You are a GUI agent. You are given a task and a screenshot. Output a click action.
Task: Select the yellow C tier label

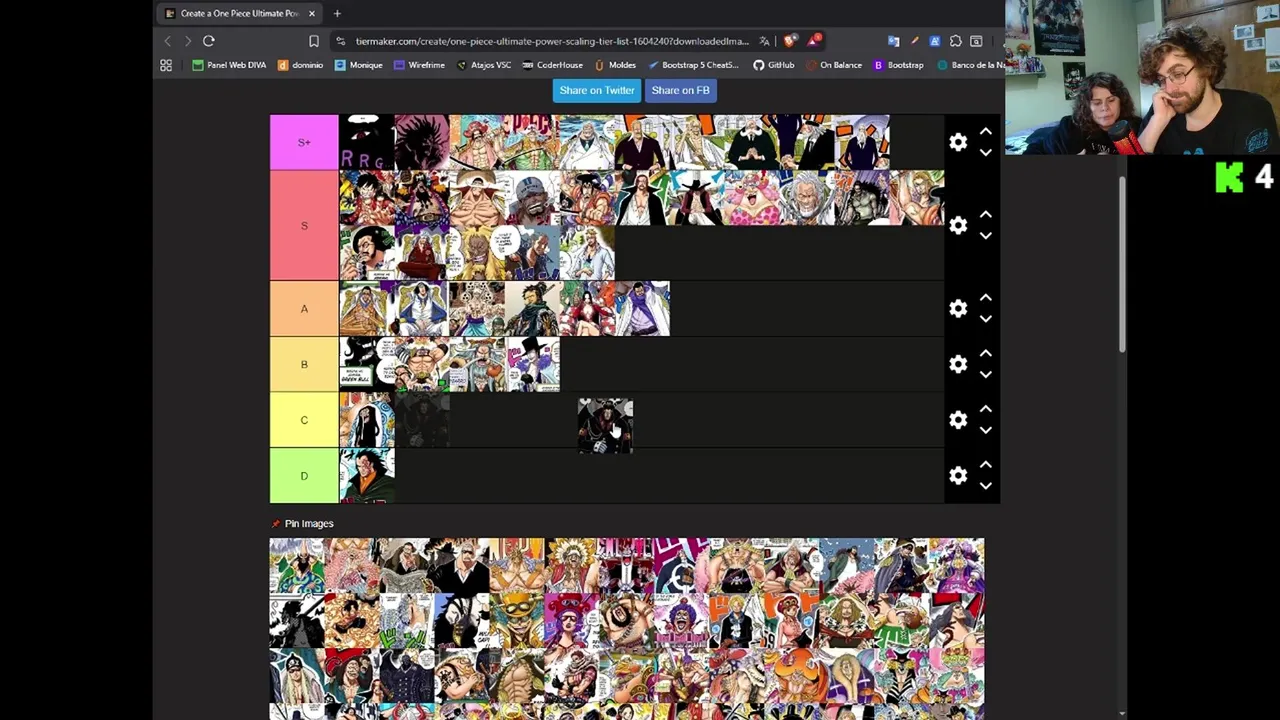tap(304, 420)
